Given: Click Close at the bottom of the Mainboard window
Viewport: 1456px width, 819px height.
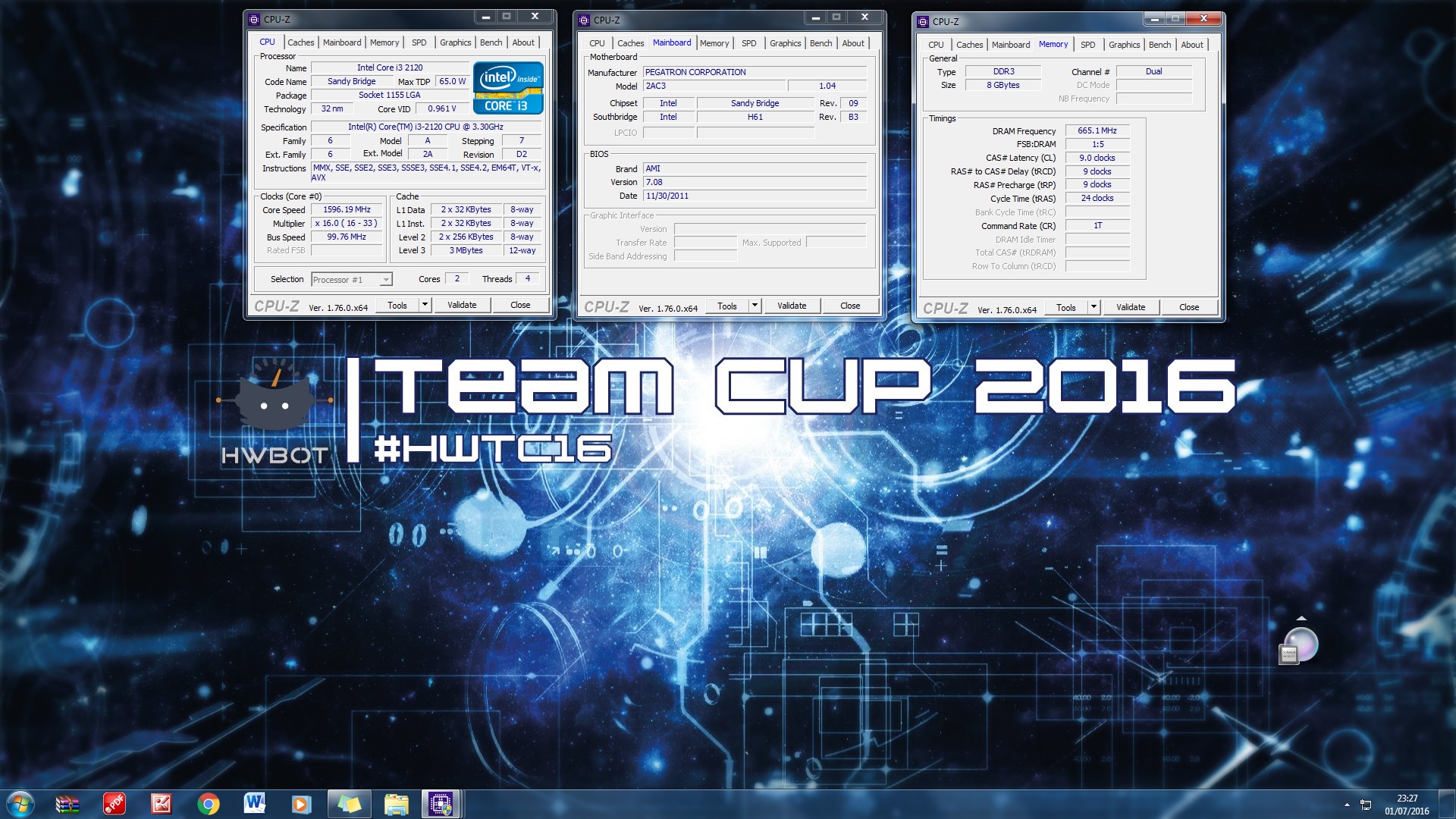Looking at the screenshot, I should point(850,306).
